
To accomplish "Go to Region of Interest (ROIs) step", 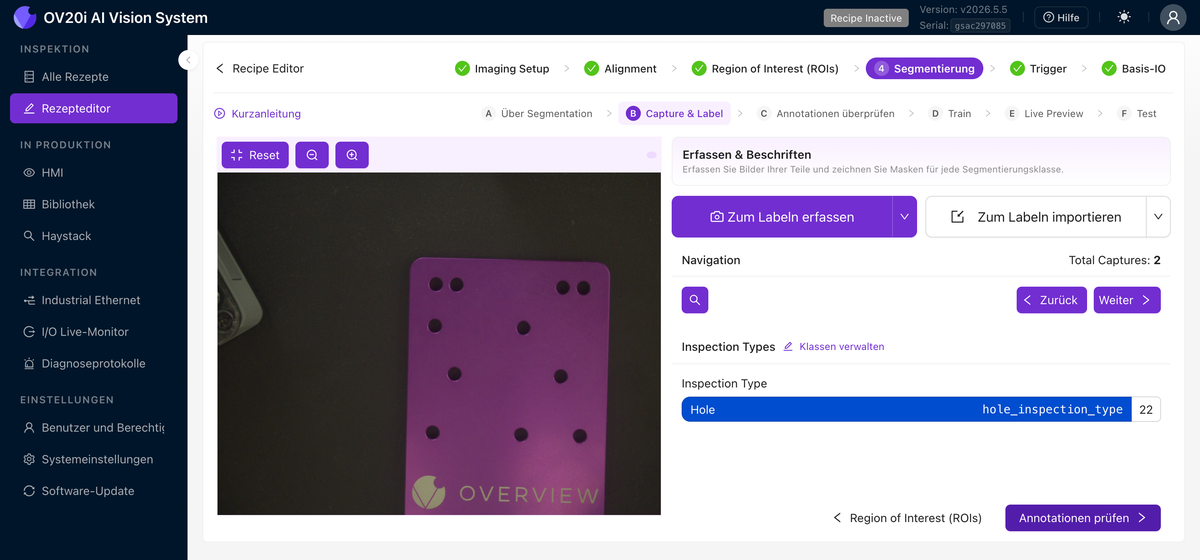I will pos(765,69).
